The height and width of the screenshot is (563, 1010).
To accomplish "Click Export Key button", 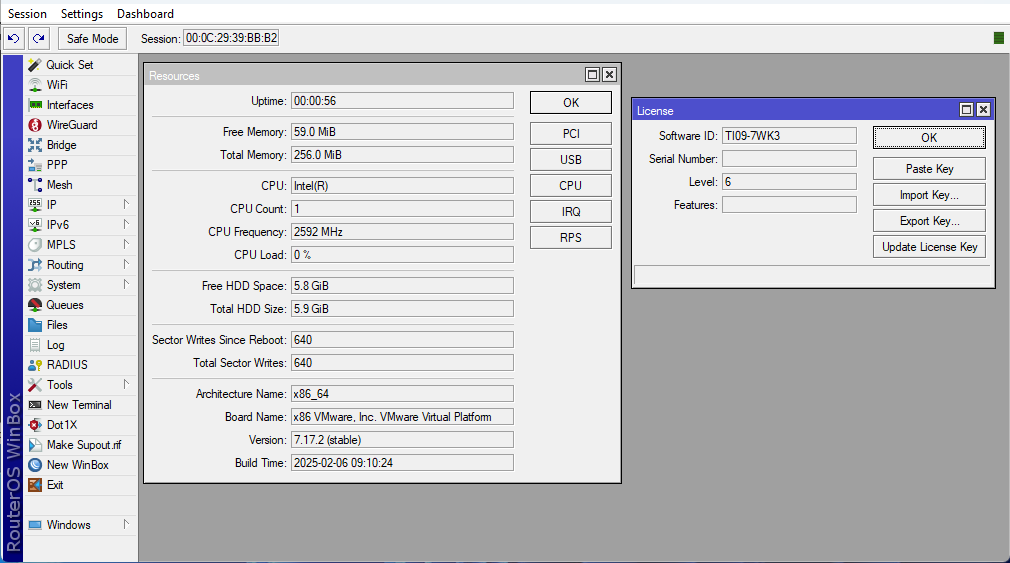I will pyautogui.click(x=929, y=220).
